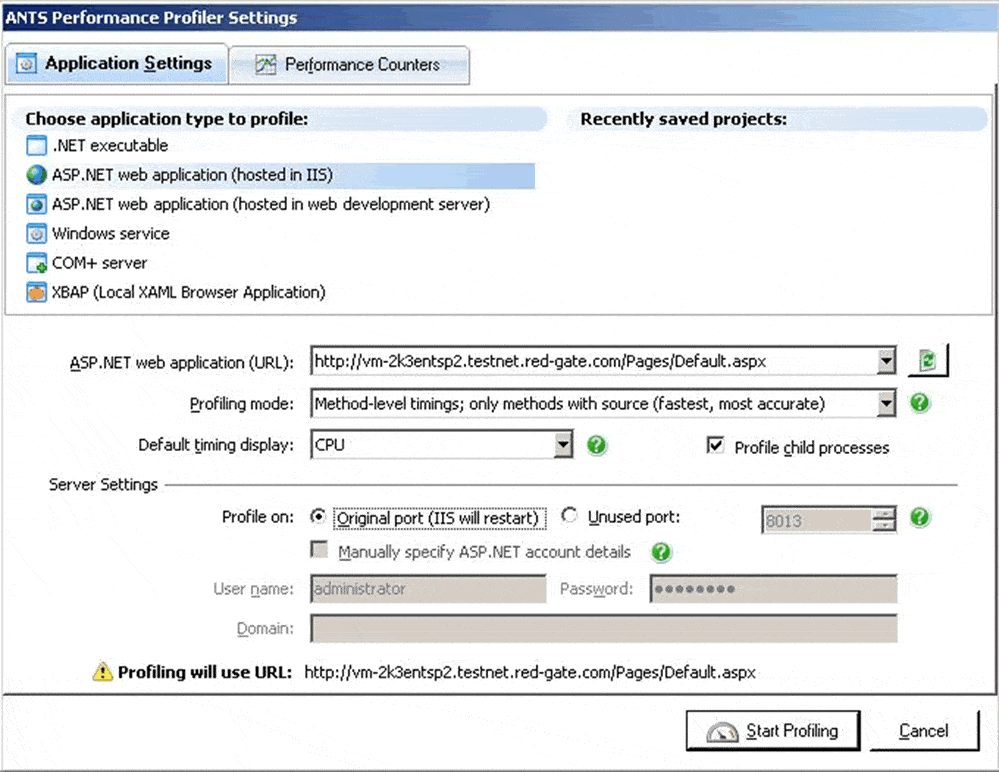
Task: Click the Profiling will use URL address text
Action: click(530, 673)
